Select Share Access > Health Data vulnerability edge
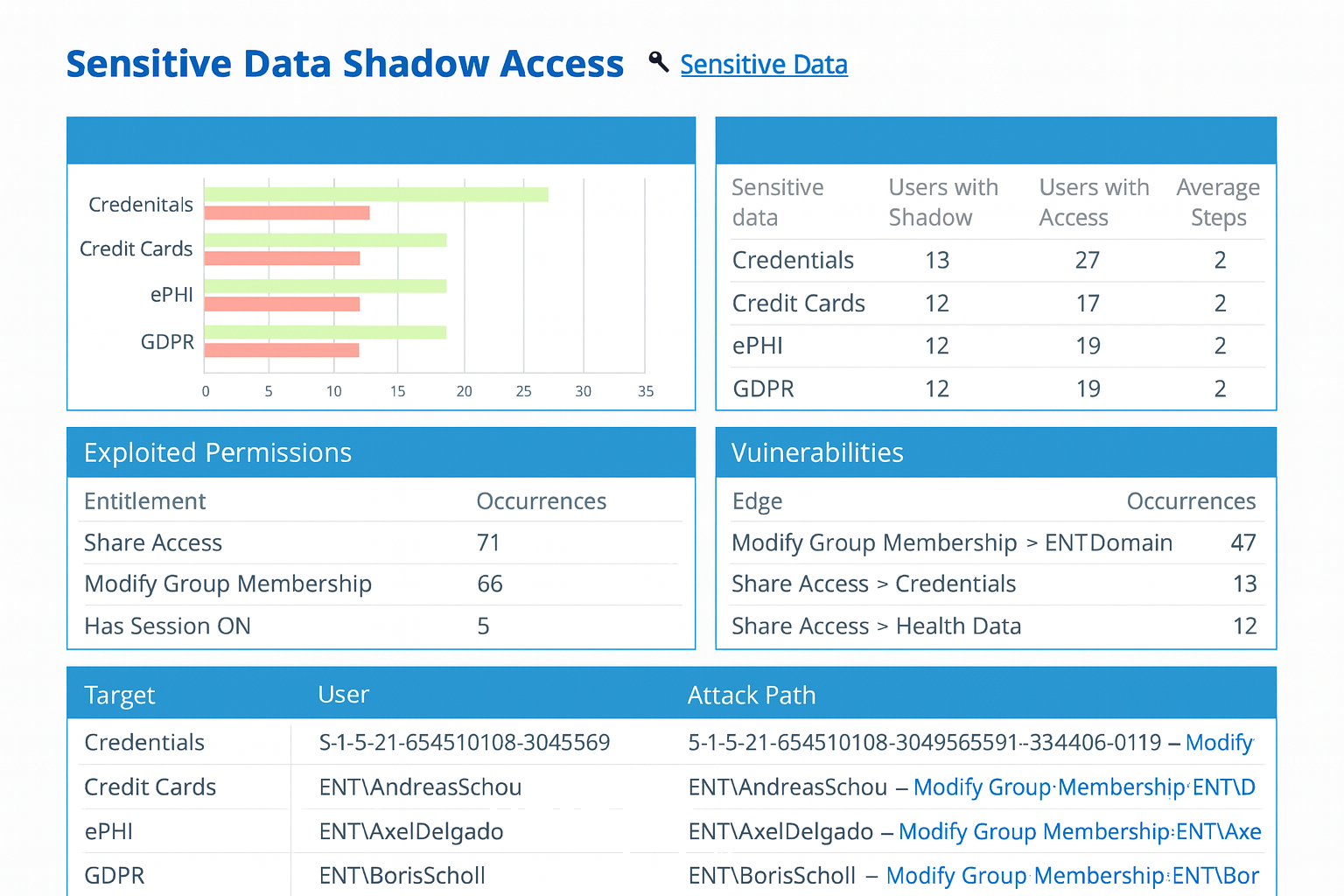1344x896 pixels. pos(876,626)
